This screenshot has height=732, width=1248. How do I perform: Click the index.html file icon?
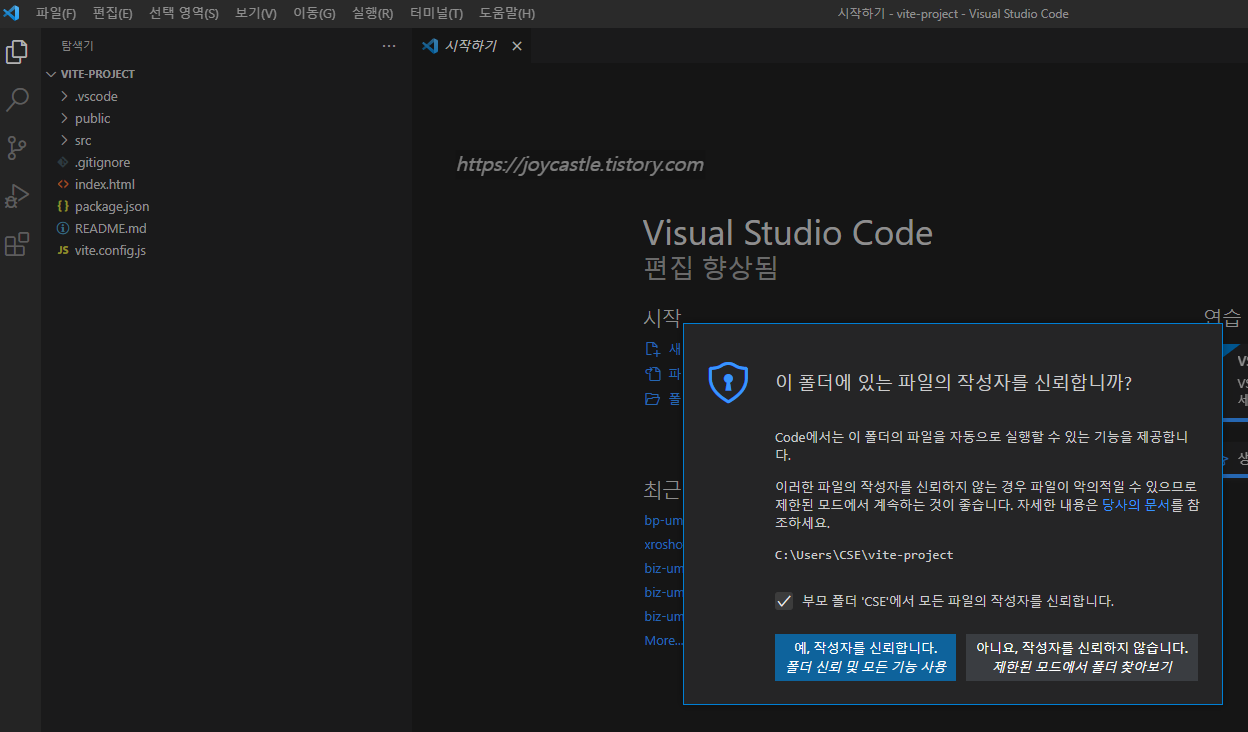tap(63, 184)
